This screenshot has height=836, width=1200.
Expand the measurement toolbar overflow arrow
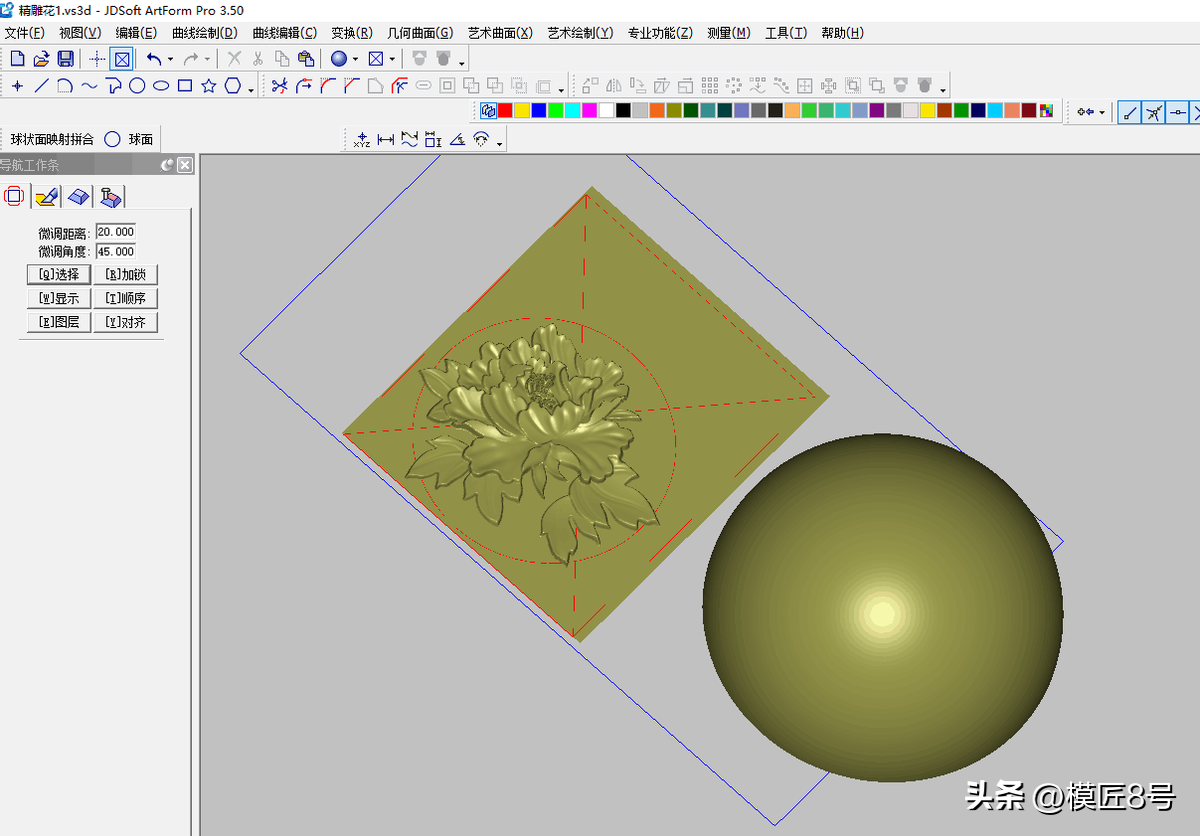click(499, 143)
